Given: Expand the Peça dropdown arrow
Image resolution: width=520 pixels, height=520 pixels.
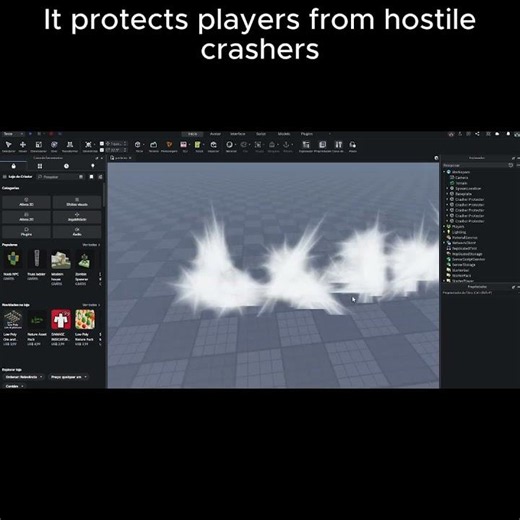Looking at the screenshot, I should (144, 145).
